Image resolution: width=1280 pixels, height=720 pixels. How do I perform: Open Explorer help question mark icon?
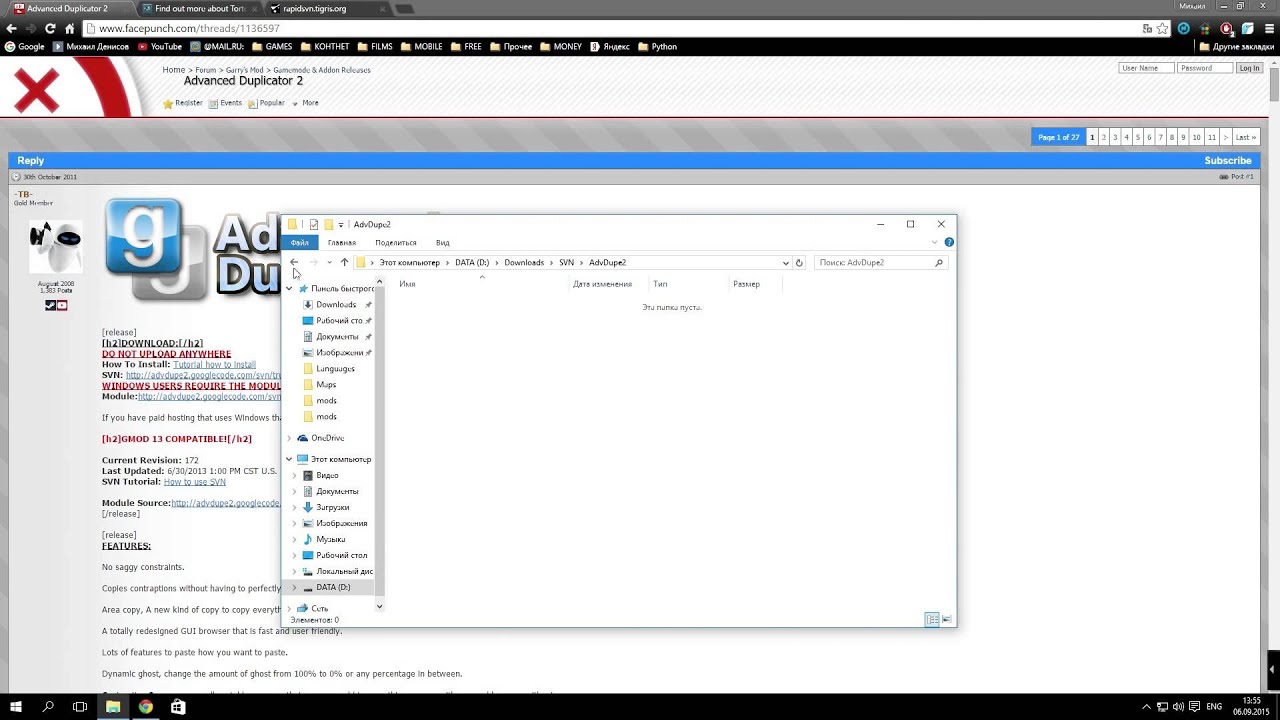pos(949,242)
